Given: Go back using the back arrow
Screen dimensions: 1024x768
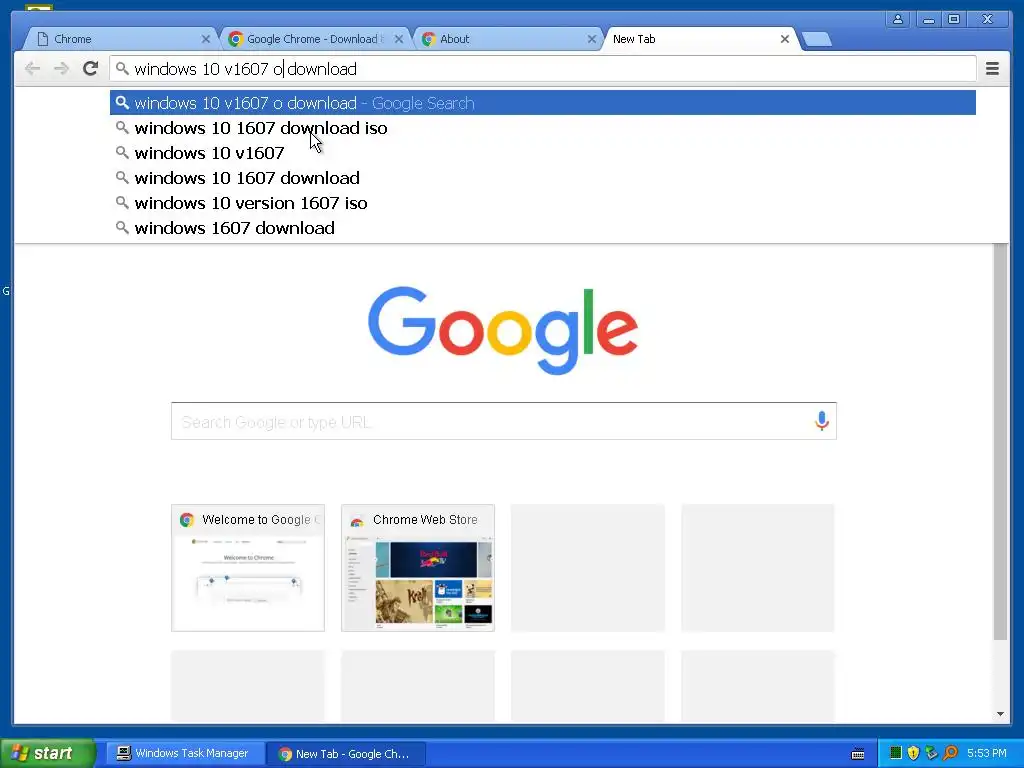Looking at the screenshot, I should point(32,69).
